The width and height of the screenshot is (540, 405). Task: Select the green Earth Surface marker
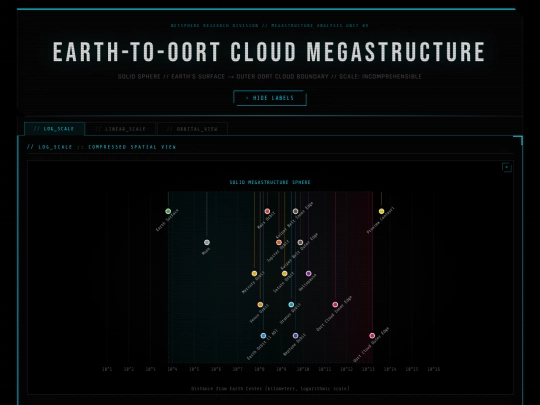pos(168,211)
